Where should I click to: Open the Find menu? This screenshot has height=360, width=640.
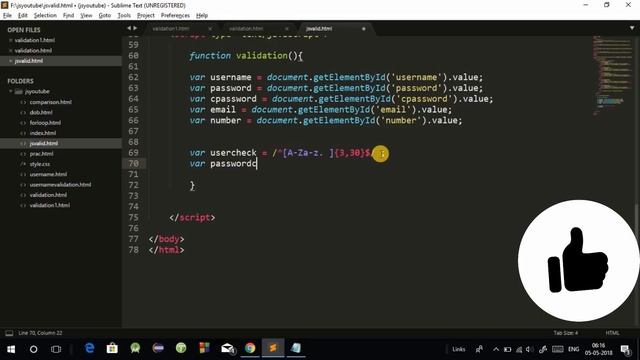(68, 16)
